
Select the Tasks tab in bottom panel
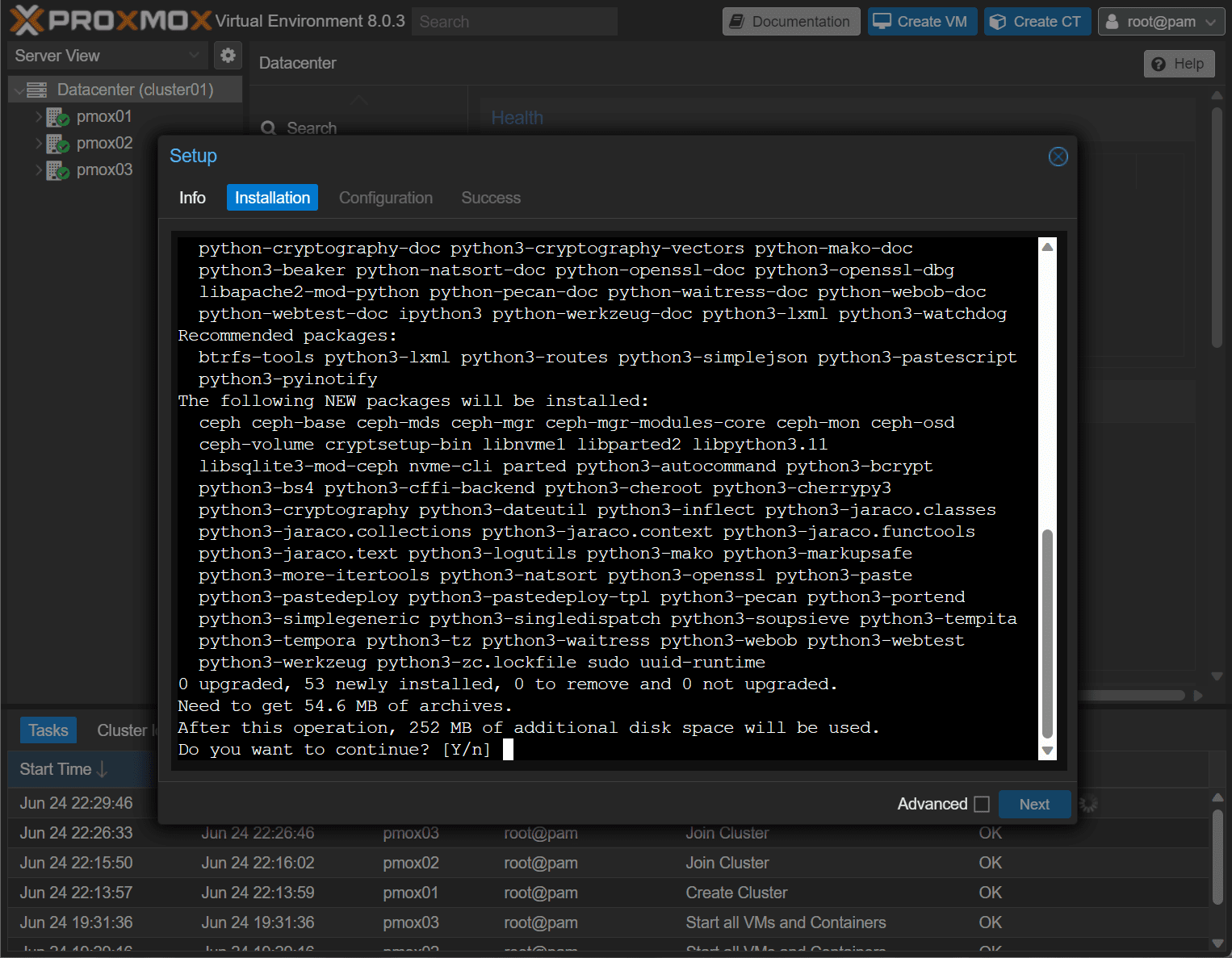[x=48, y=730]
